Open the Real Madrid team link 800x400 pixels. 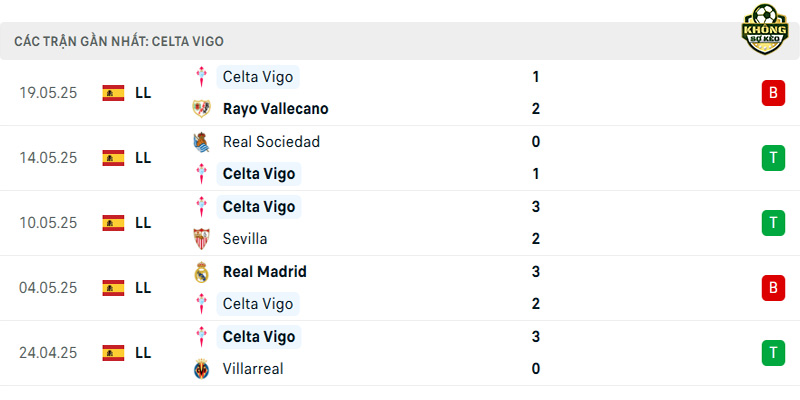point(265,272)
